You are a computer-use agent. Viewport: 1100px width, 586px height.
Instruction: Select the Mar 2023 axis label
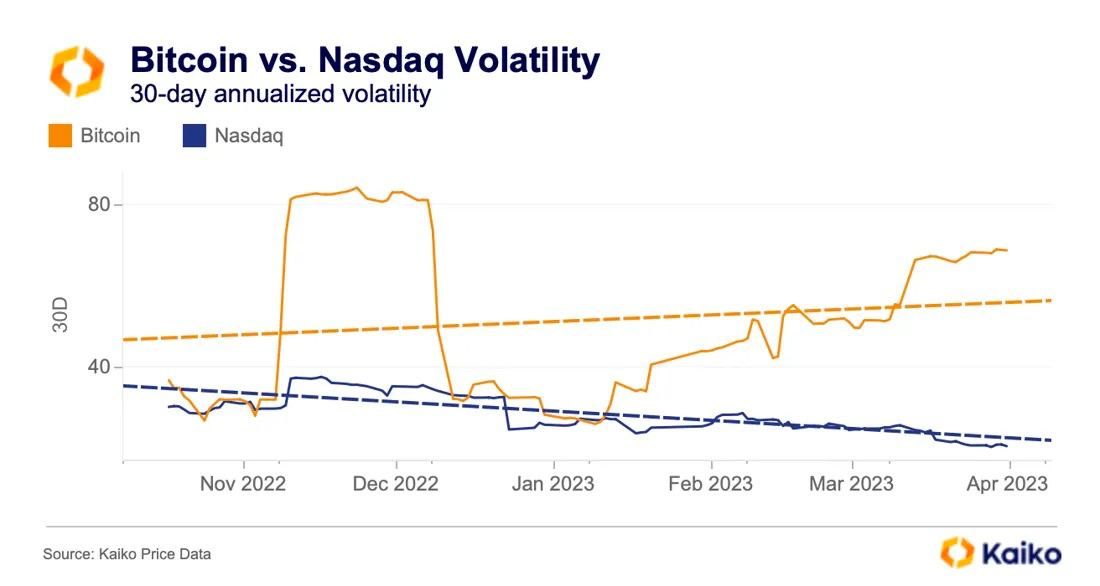[x=851, y=484]
